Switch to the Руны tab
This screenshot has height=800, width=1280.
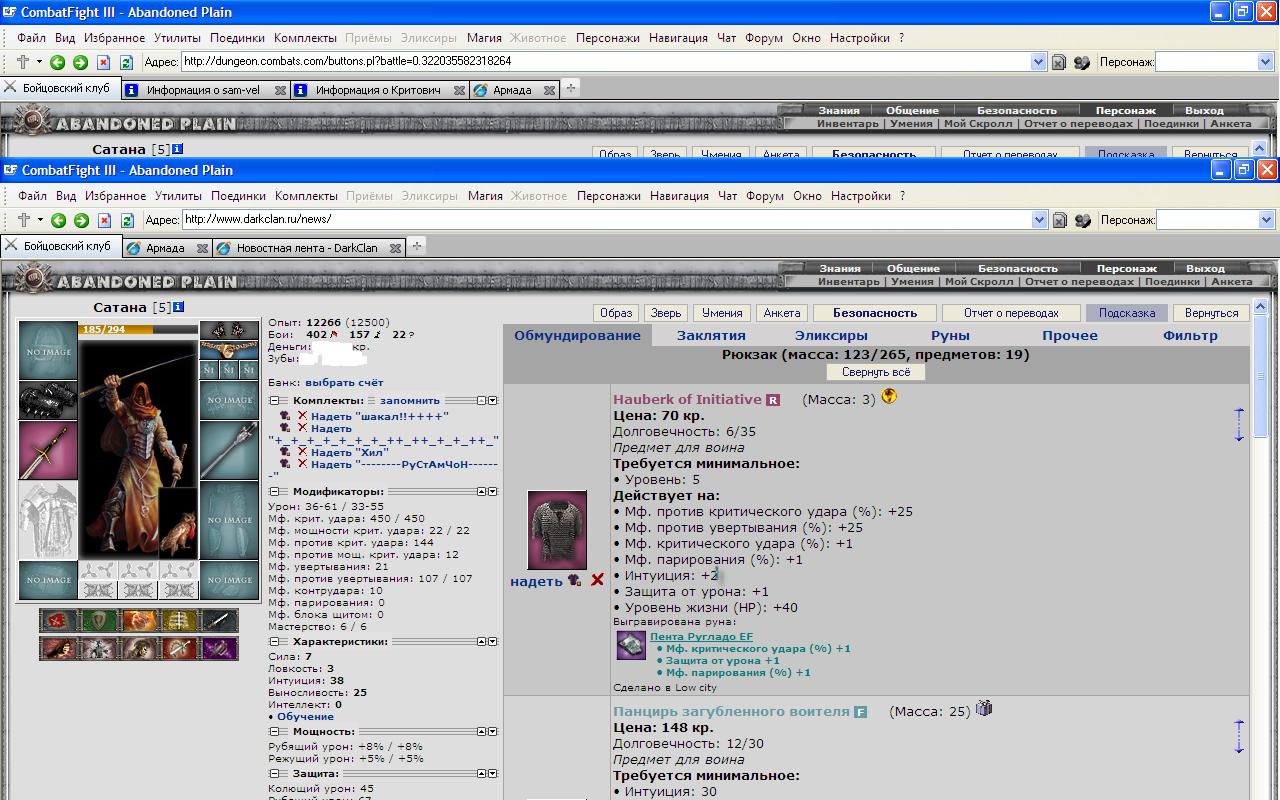click(950, 336)
